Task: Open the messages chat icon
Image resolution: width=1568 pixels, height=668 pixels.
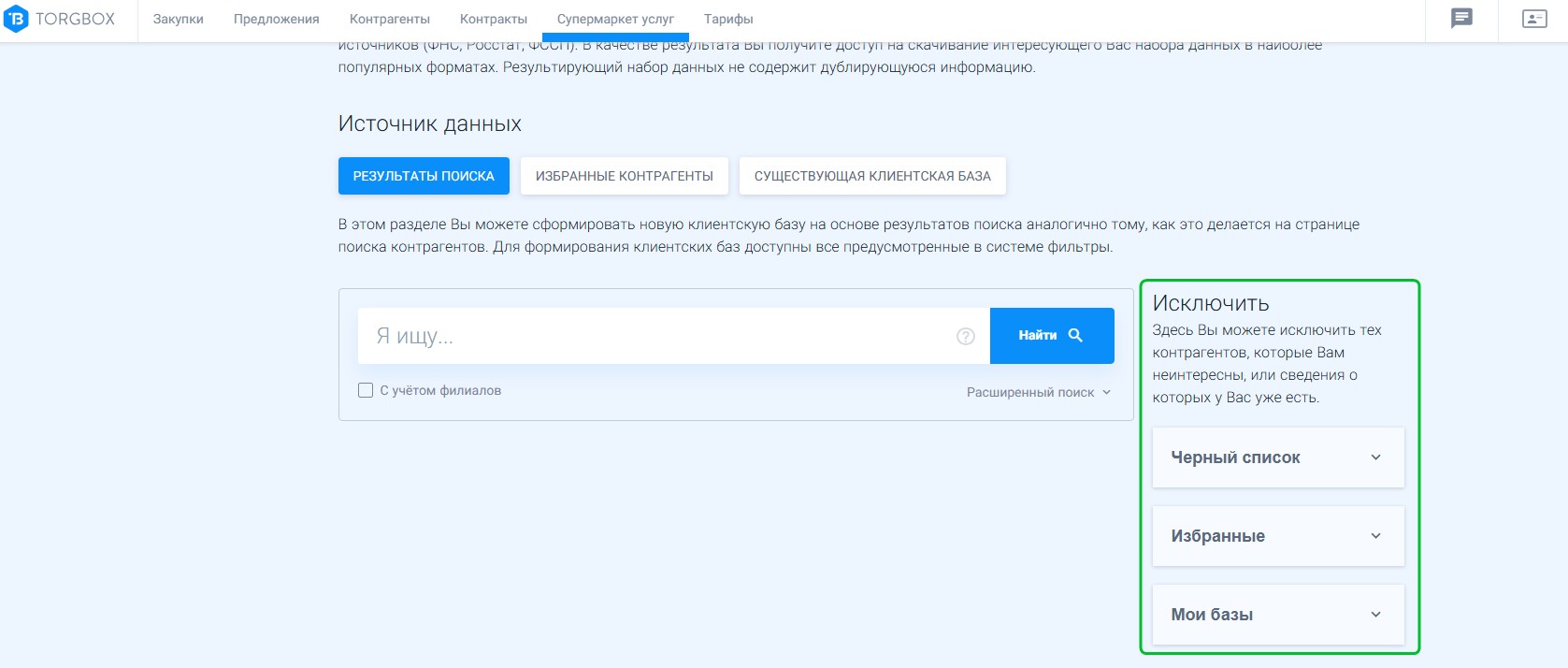Action: [x=1461, y=19]
